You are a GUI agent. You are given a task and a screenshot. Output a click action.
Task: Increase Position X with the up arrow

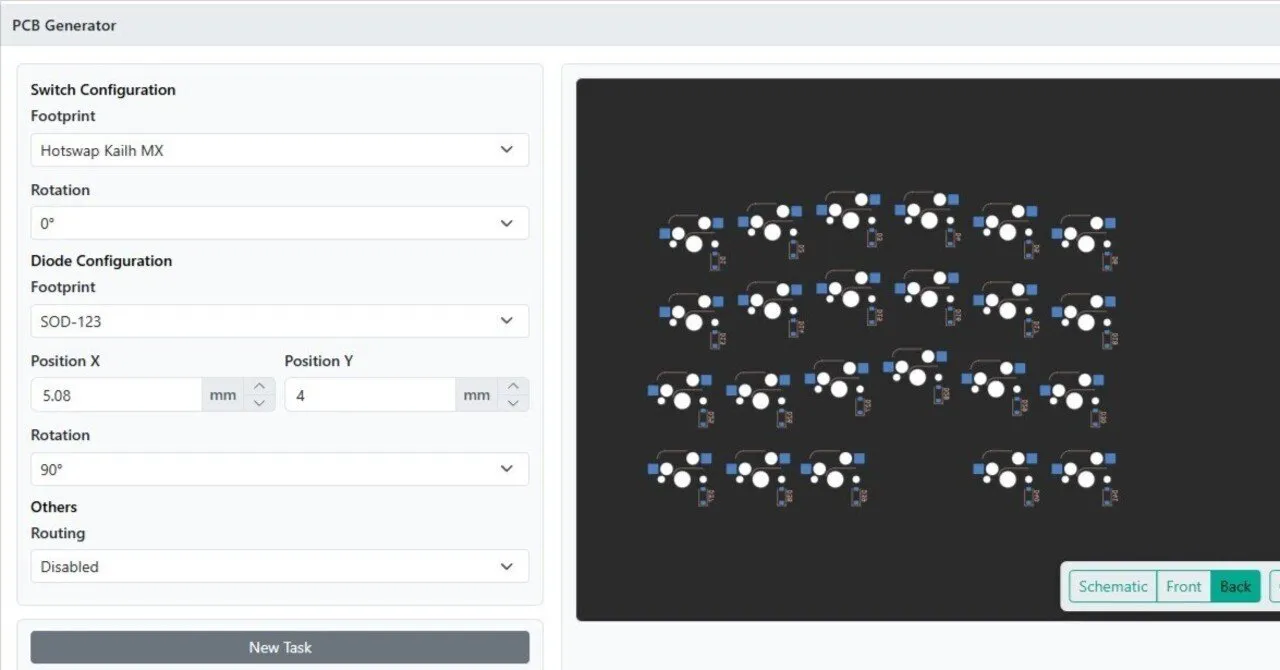tap(259, 387)
